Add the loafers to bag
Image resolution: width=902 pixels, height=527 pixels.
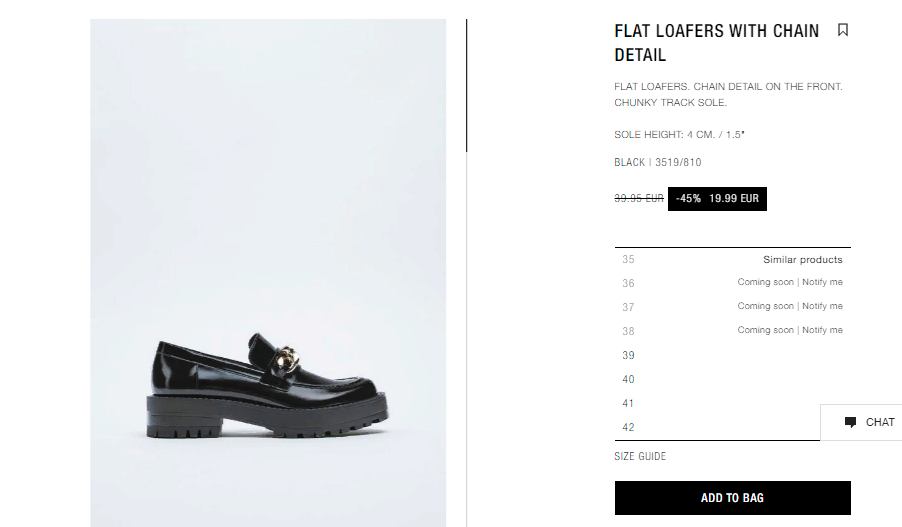732,498
